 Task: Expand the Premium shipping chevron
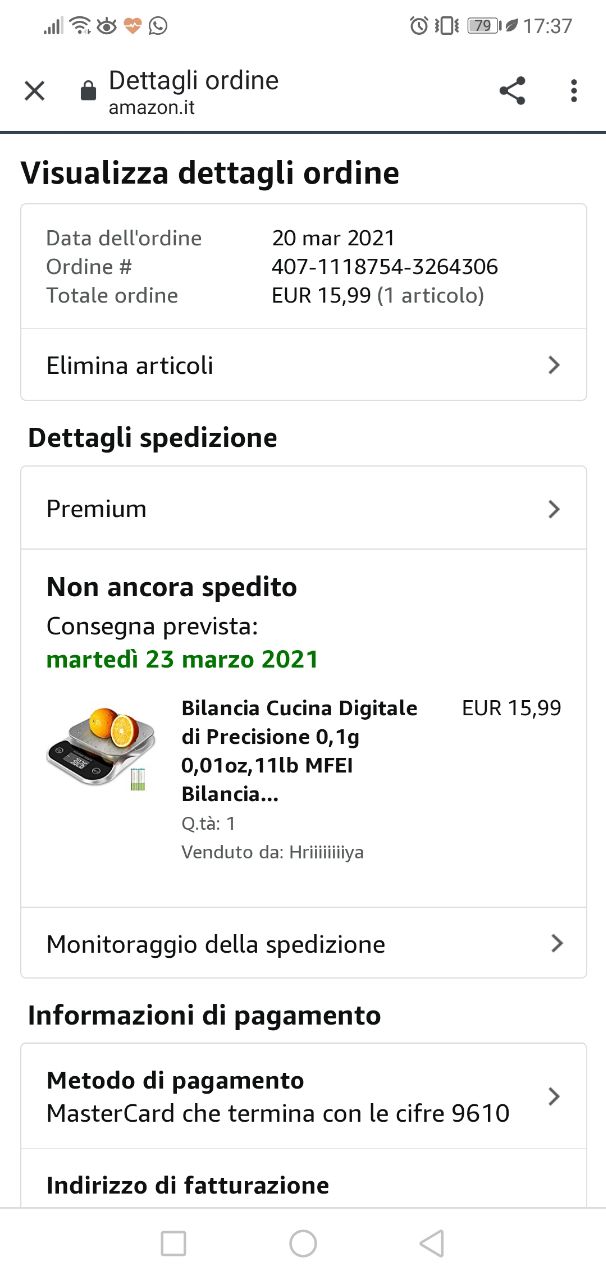click(x=554, y=509)
